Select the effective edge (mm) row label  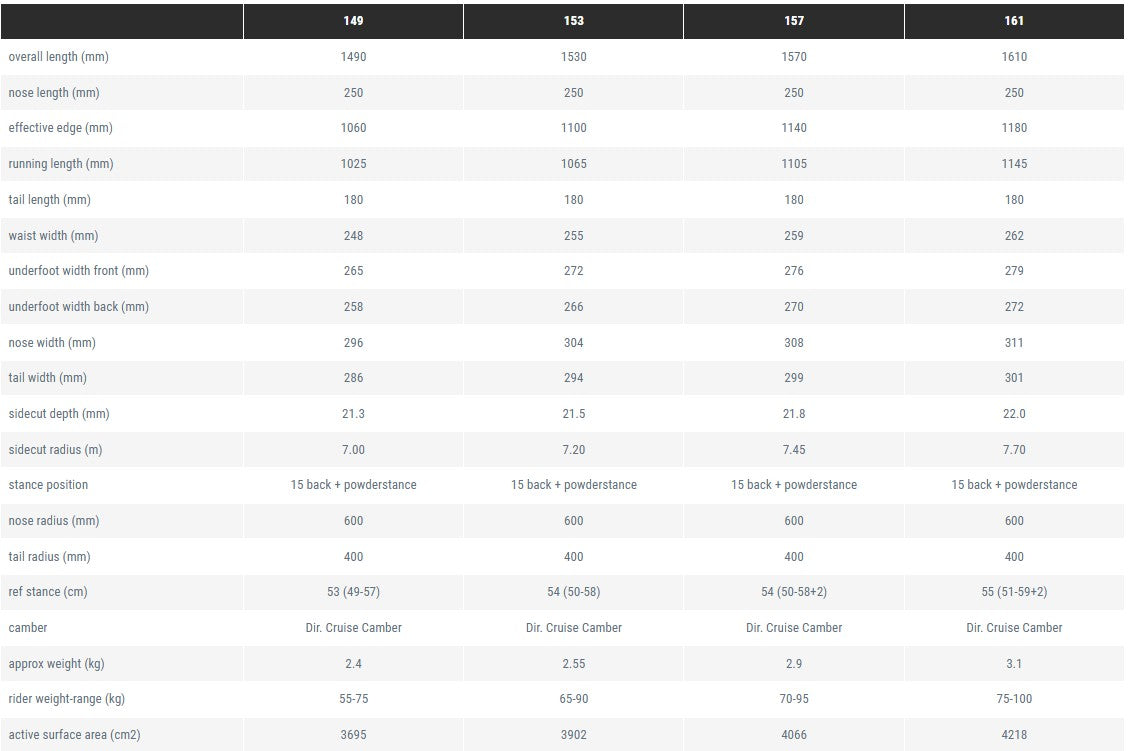[x=60, y=128]
